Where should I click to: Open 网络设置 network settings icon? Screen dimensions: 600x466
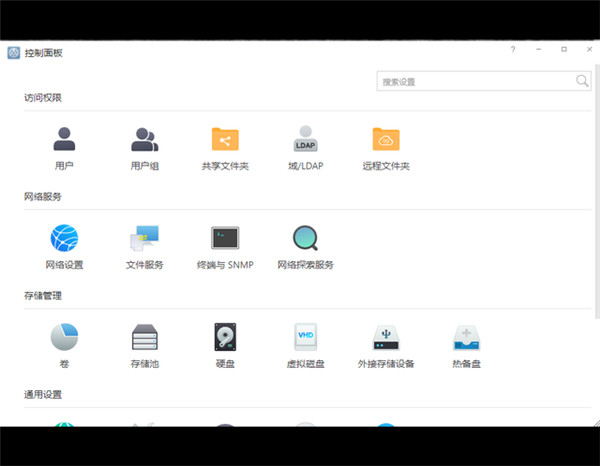tap(64, 238)
